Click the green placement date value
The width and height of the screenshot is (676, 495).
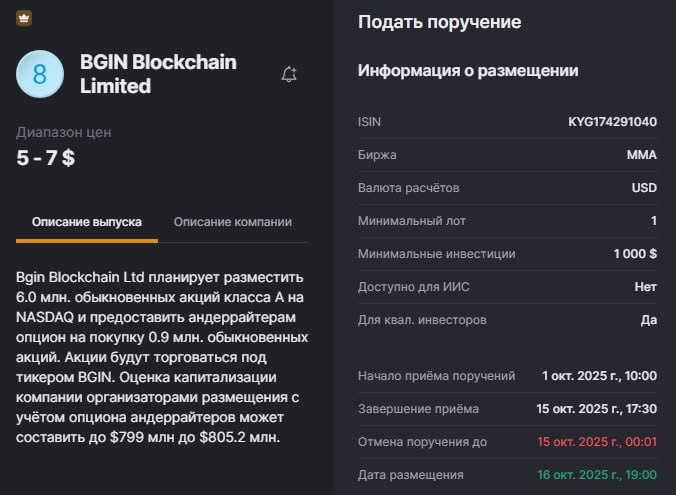click(x=596, y=474)
